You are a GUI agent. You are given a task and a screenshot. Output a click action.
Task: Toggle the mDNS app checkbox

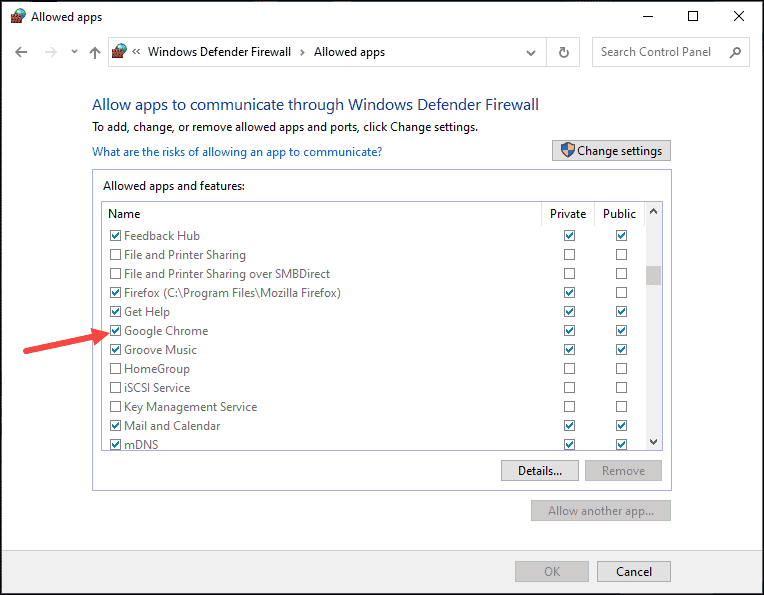point(115,444)
